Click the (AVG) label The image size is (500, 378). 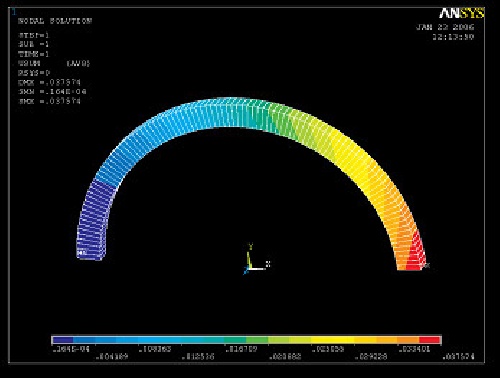[x=78, y=63]
